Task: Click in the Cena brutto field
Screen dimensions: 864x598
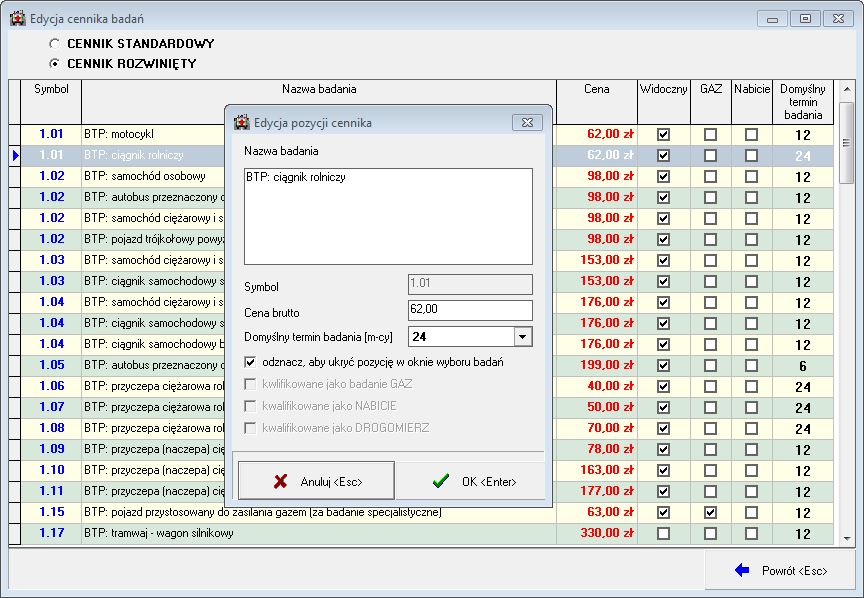Action: (x=470, y=310)
